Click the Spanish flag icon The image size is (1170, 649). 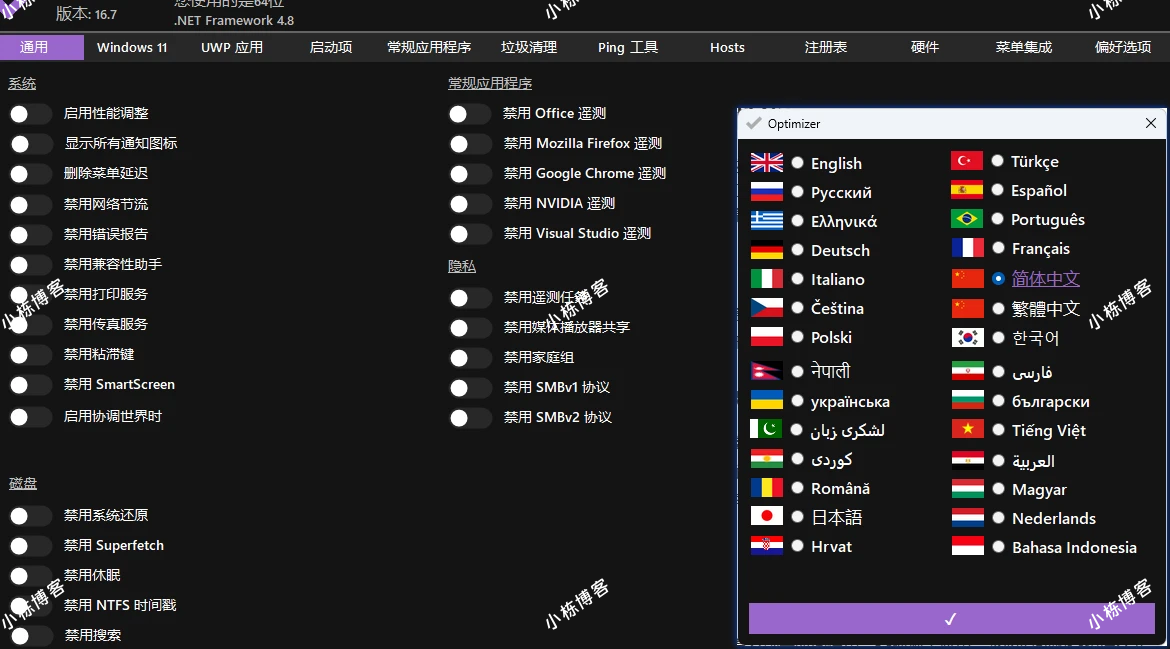967,190
